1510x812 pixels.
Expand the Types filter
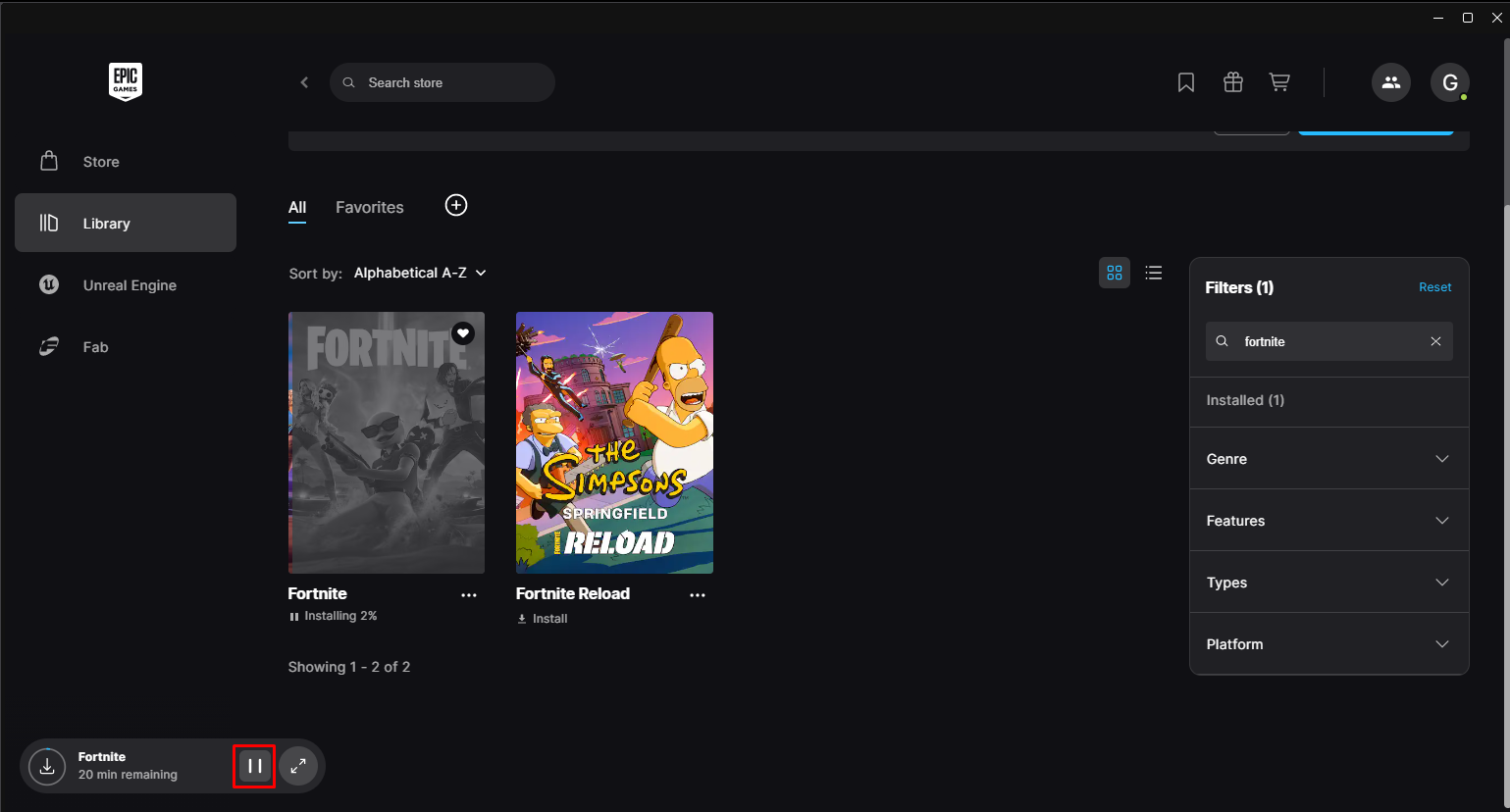coord(1329,583)
